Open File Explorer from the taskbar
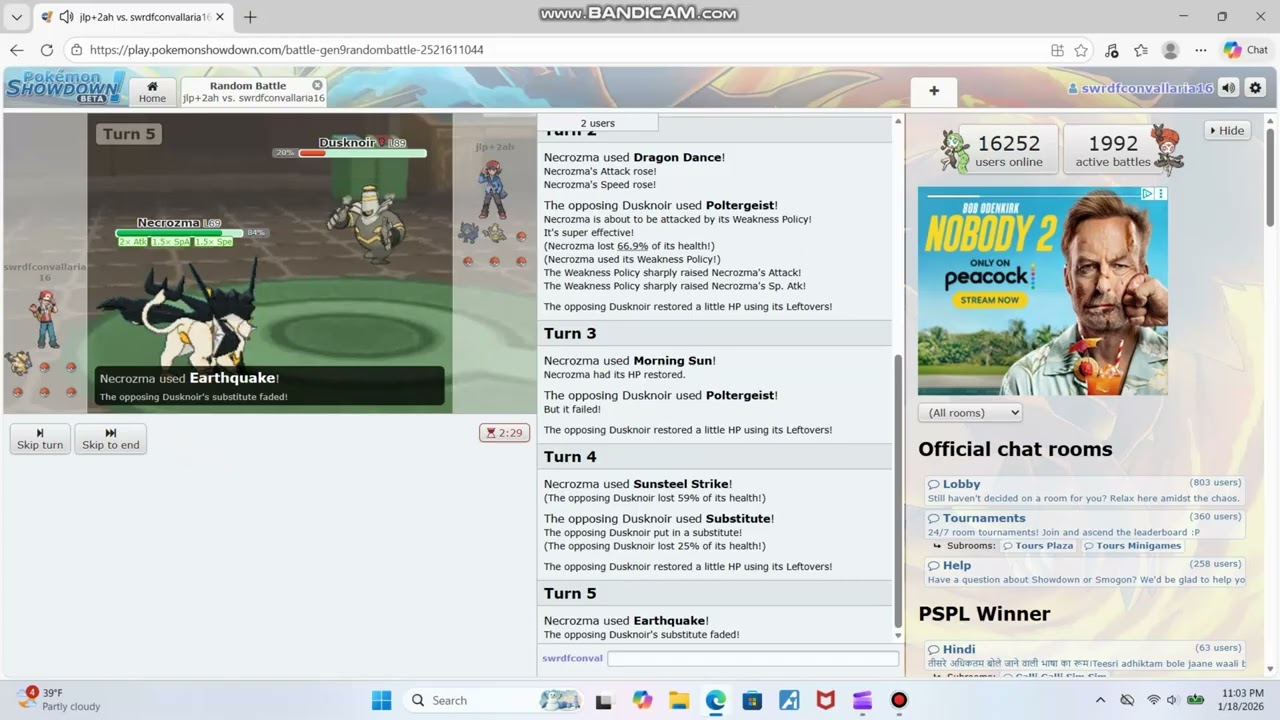The width and height of the screenshot is (1280, 720). [x=679, y=700]
